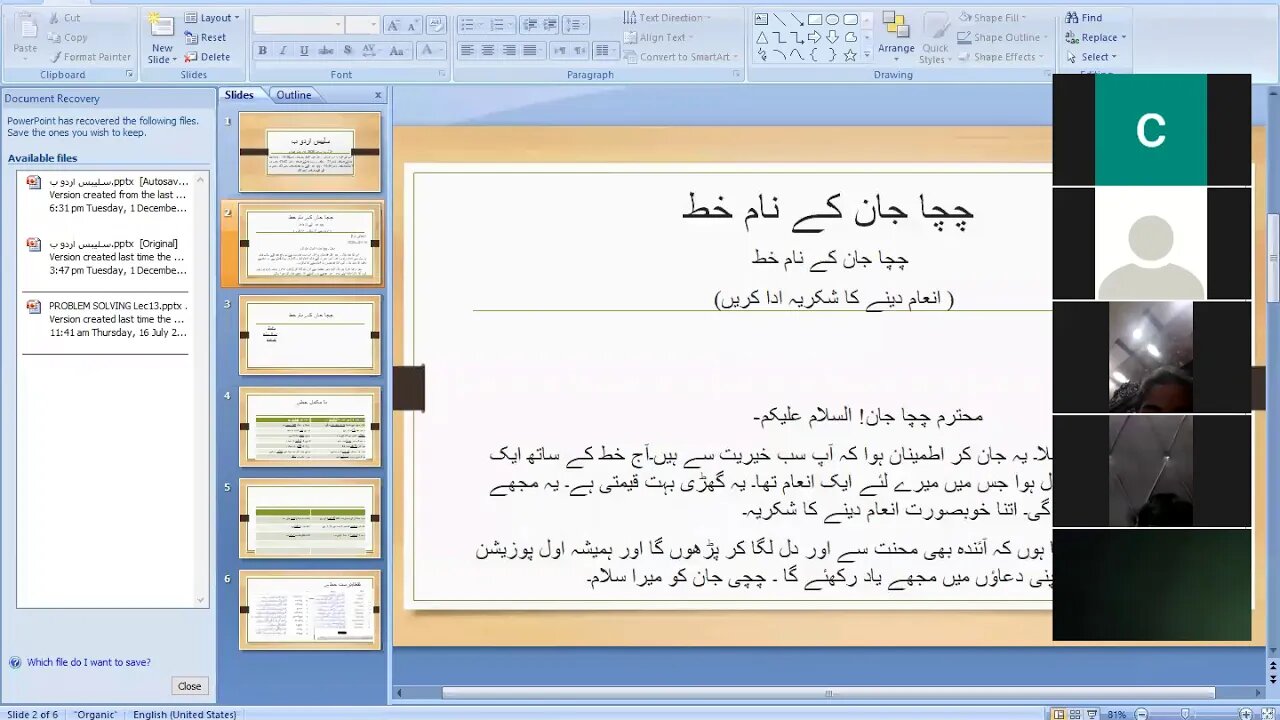Select the Oval shape
1280x720 pixels.
832,19
